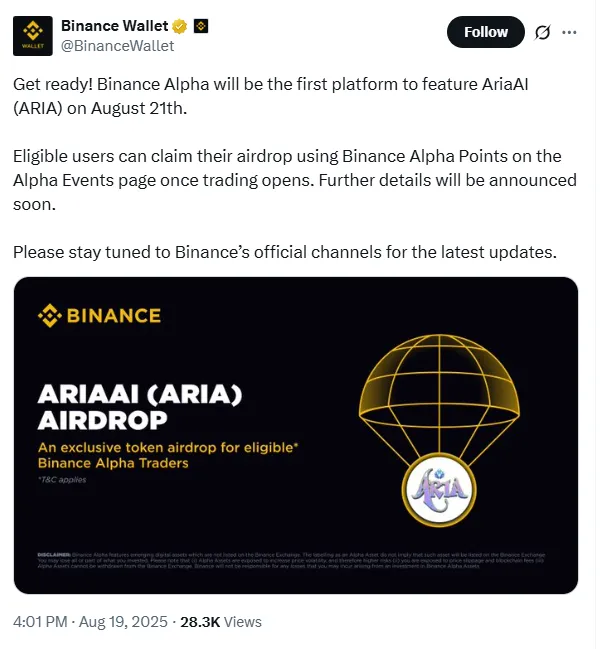The image size is (600, 649).
Task: Open the three-dot more options menu
Action: [x=570, y=32]
